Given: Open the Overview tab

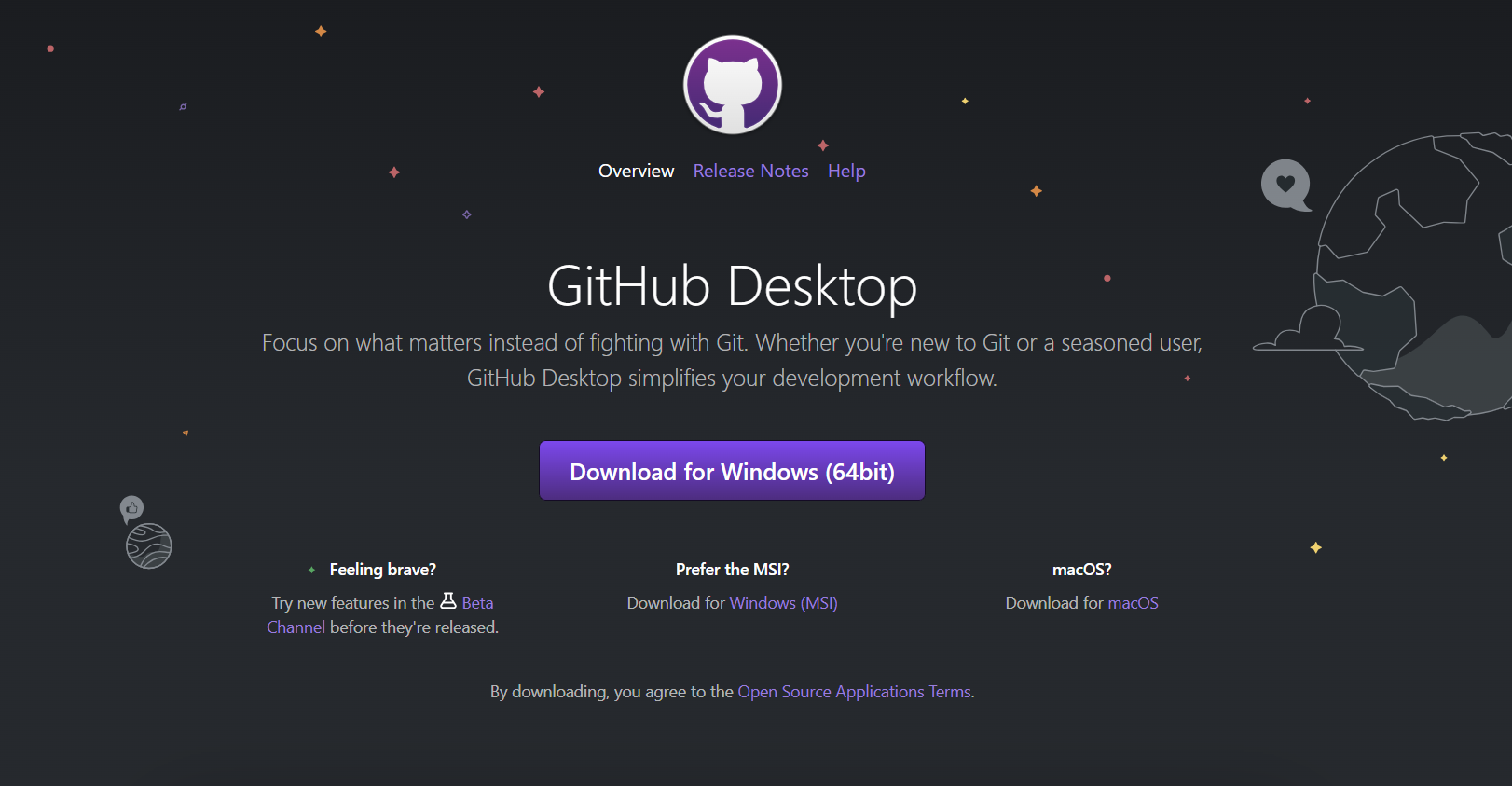Looking at the screenshot, I should pos(636,171).
